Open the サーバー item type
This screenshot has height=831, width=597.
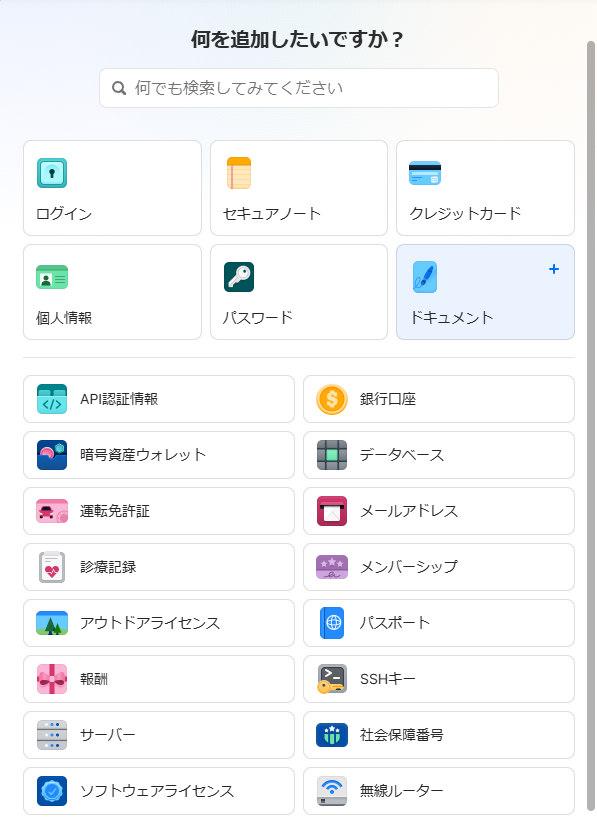(x=159, y=735)
